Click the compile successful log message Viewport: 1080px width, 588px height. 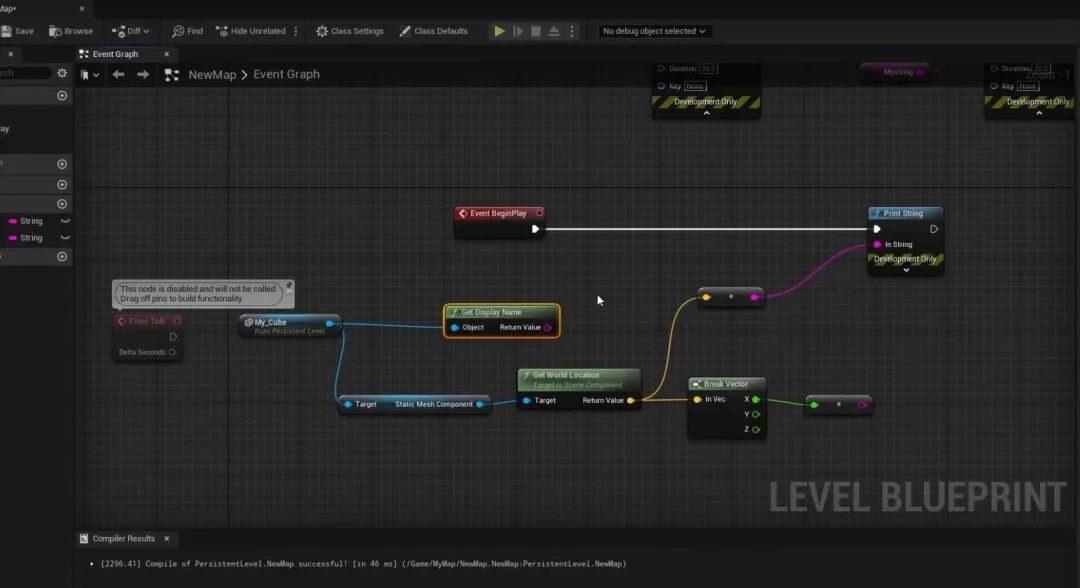click(x=363, y=564)
